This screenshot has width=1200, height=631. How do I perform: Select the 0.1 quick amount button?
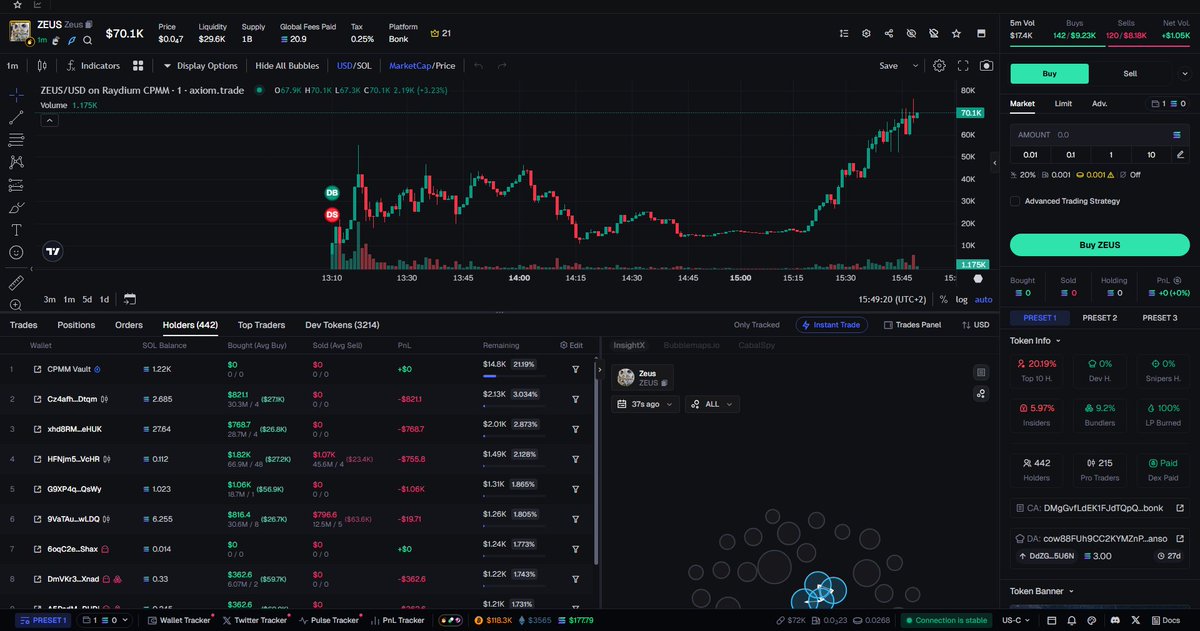[1071, 155]
